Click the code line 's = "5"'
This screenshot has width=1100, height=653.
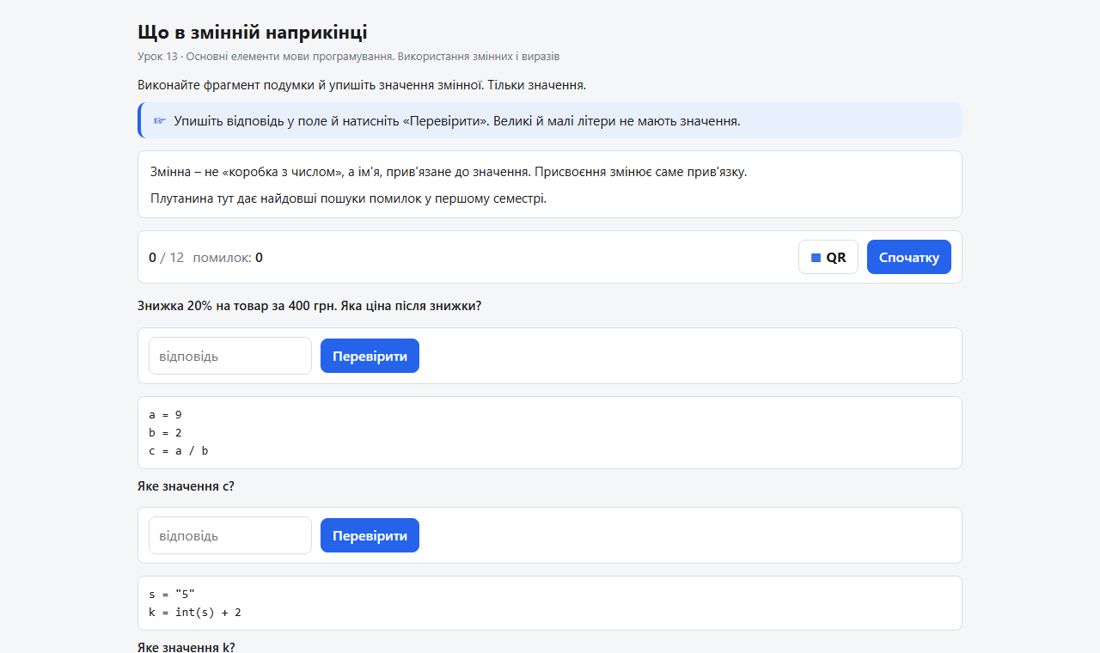coord(171,594)
